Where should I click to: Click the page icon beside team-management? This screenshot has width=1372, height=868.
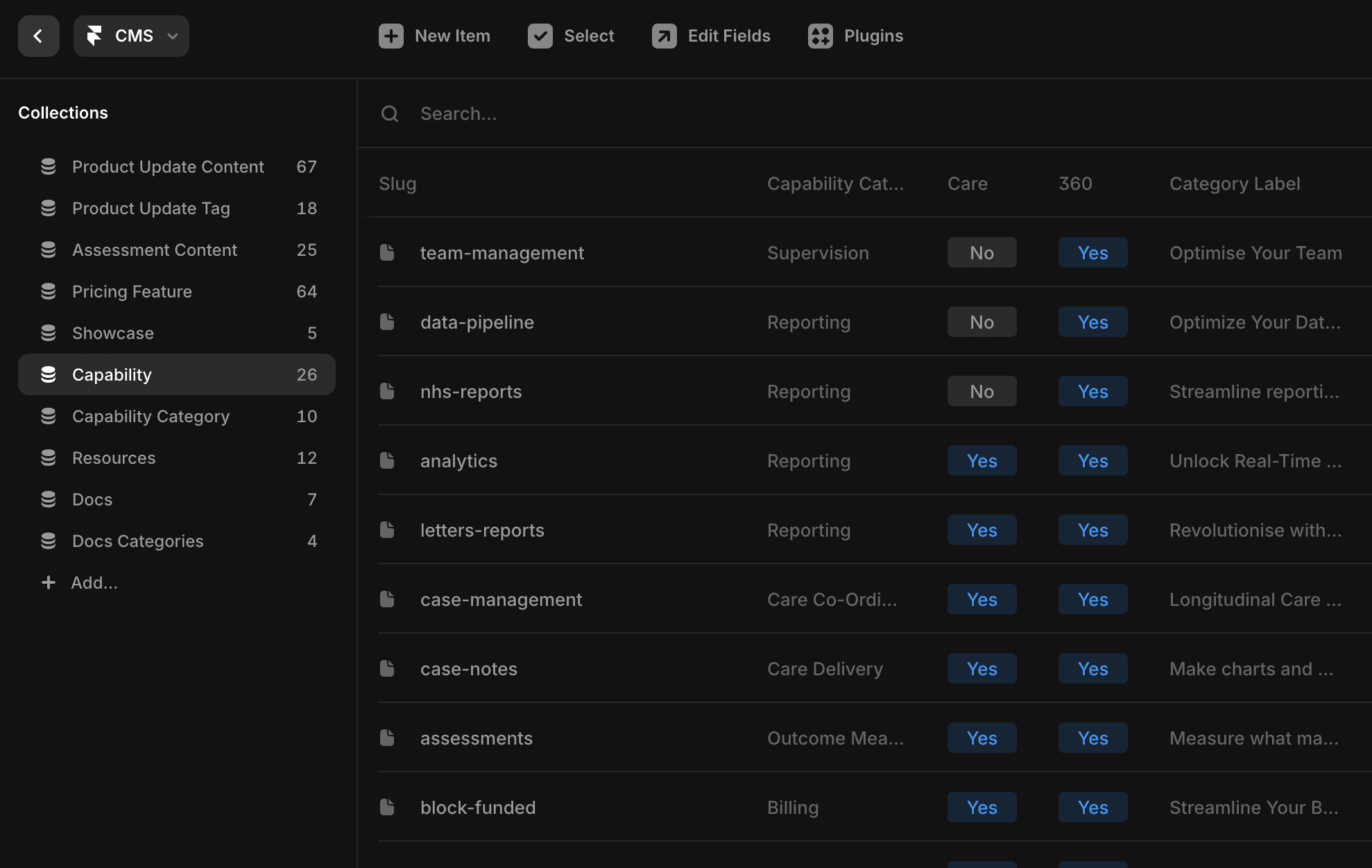tap(387, 253)
